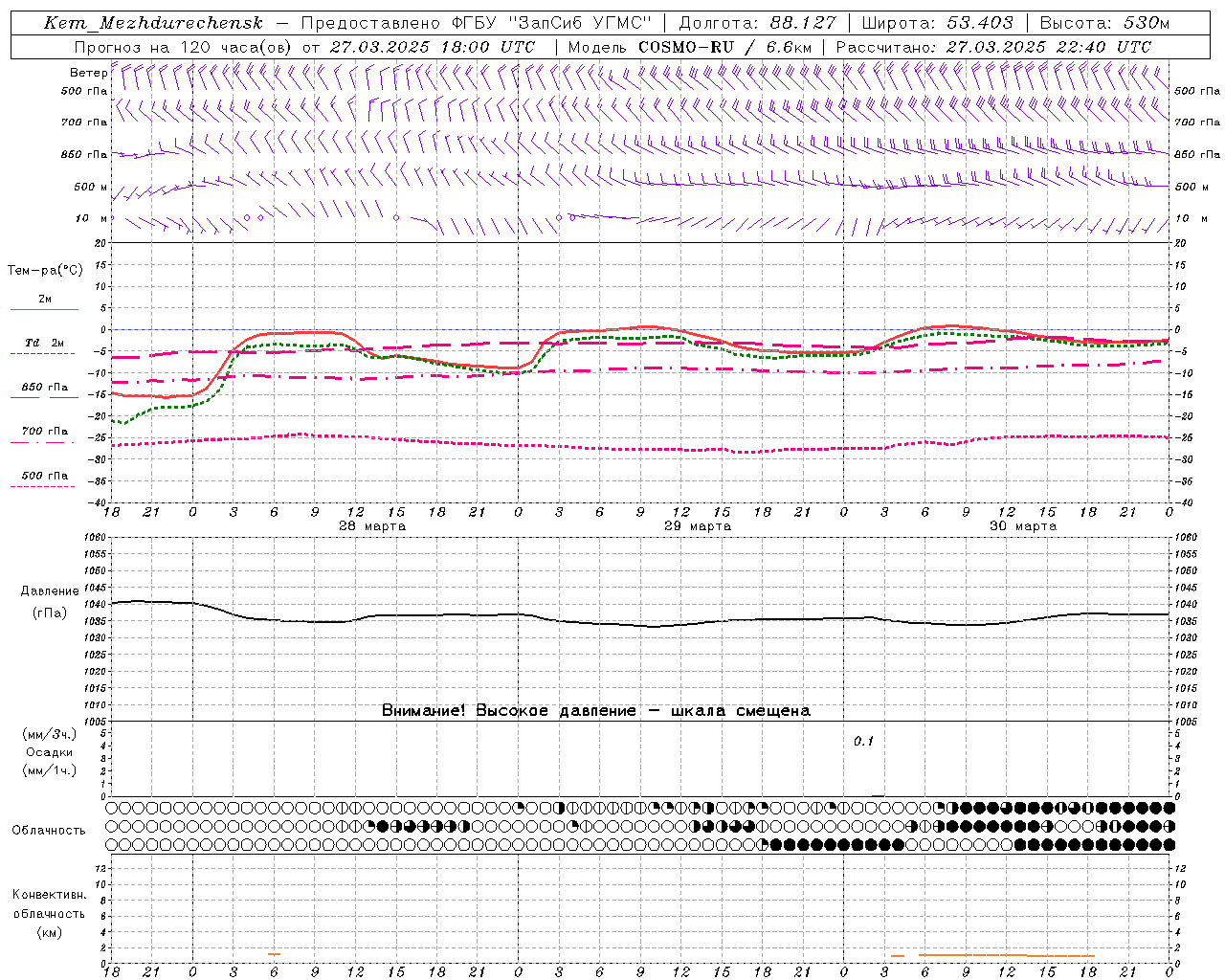Select the Td 2м dew point legend entry
This screenshot has height=980, width=1225.
click(x=44, y=343)
